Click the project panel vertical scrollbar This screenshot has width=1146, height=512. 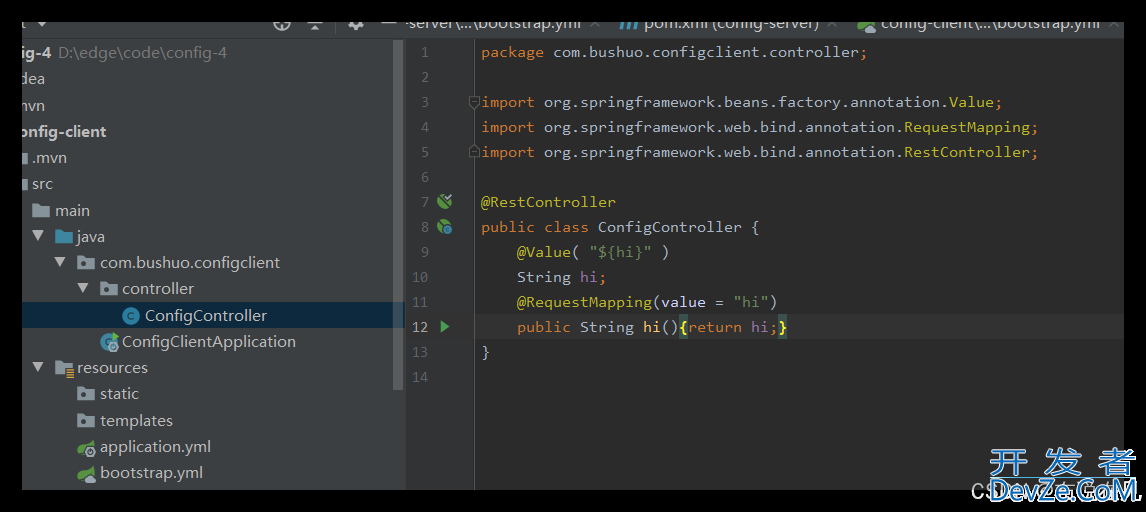tap(398, 213)
